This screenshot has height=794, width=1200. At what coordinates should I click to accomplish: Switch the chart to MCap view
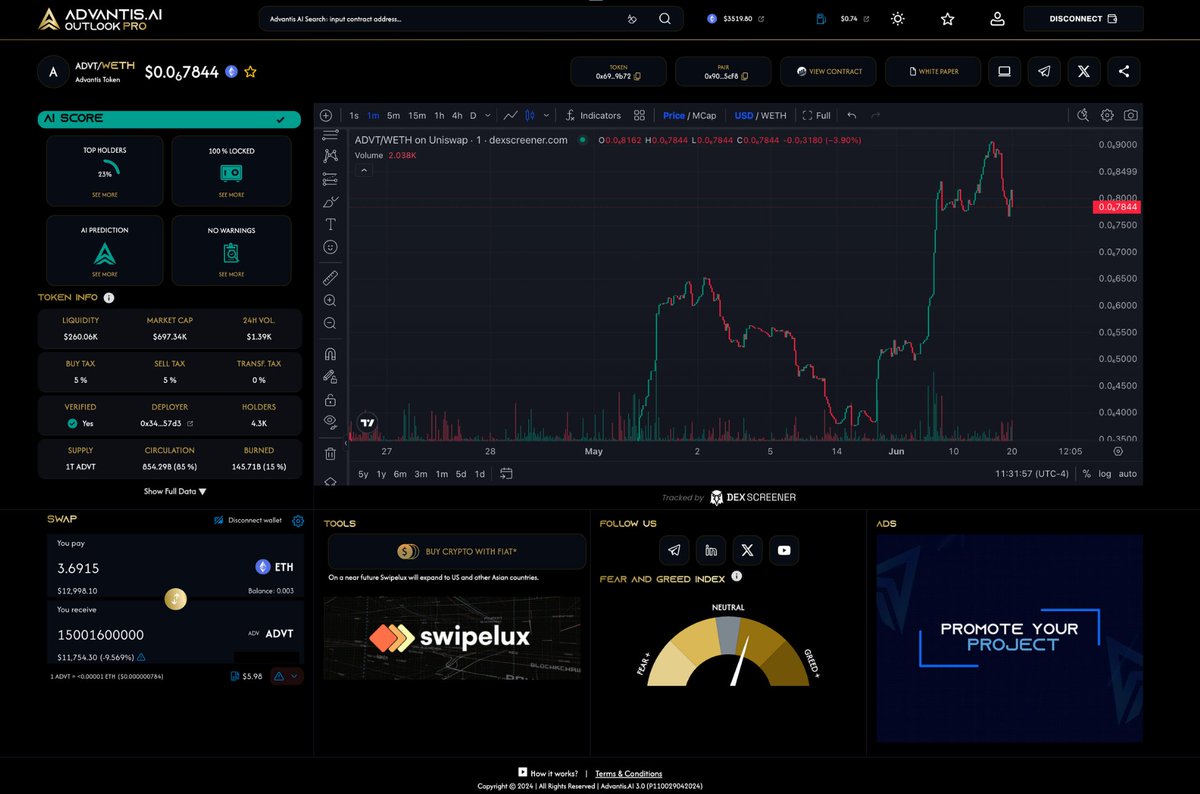pyautogui.click(x=703, y=115)
